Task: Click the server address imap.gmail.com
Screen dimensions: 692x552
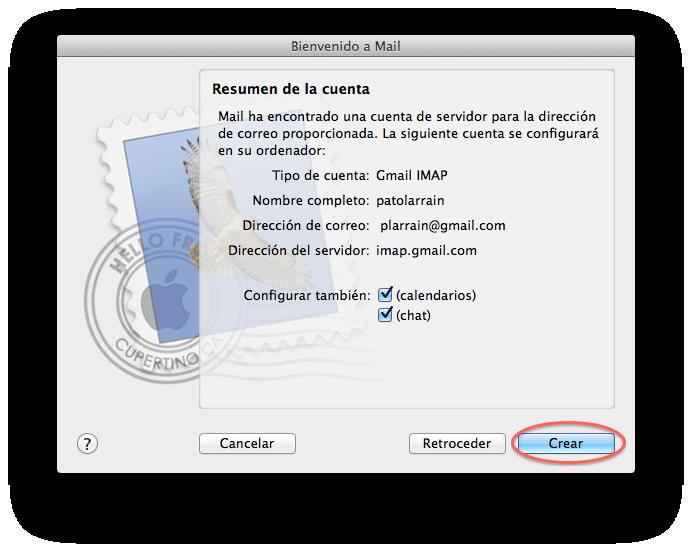Action: pyautogui.click(x=426, y=251)
